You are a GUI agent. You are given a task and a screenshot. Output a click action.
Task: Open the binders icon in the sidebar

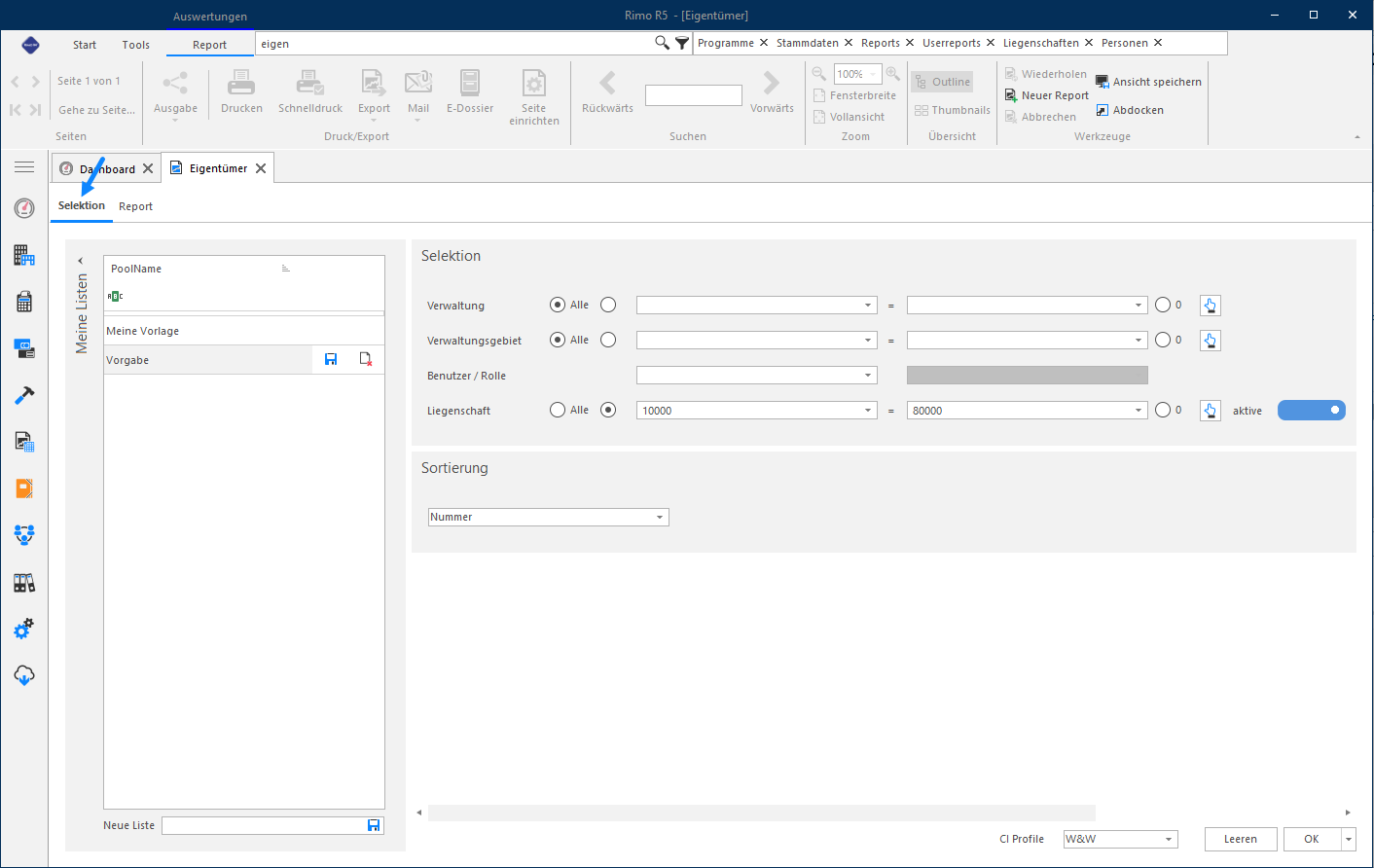[24, 583]
